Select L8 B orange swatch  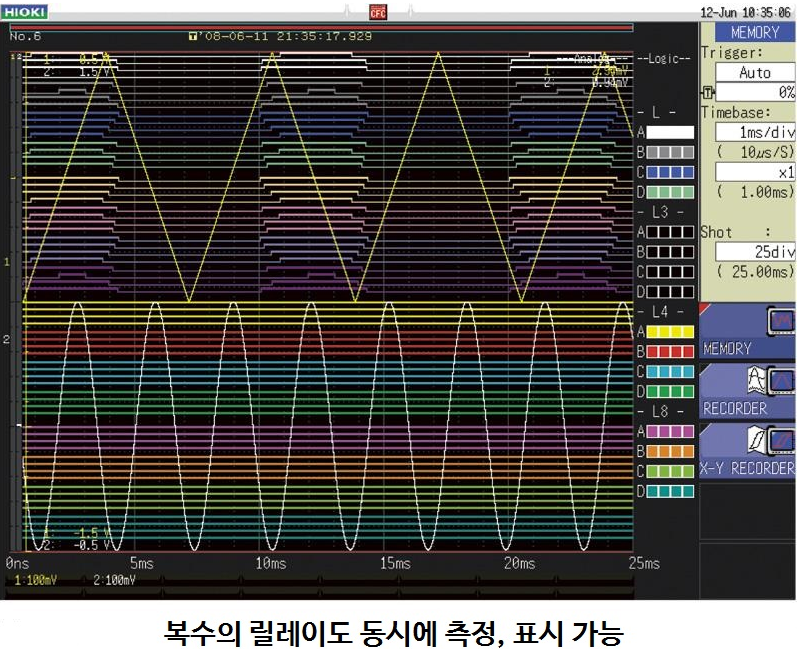click(x=670, y=452)
